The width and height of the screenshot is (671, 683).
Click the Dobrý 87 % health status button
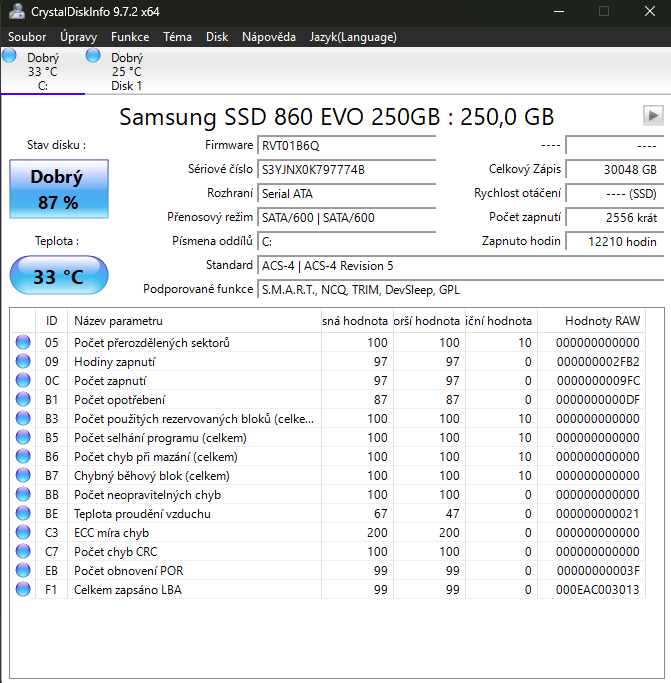pyautogui.click(x=58, y=190)
